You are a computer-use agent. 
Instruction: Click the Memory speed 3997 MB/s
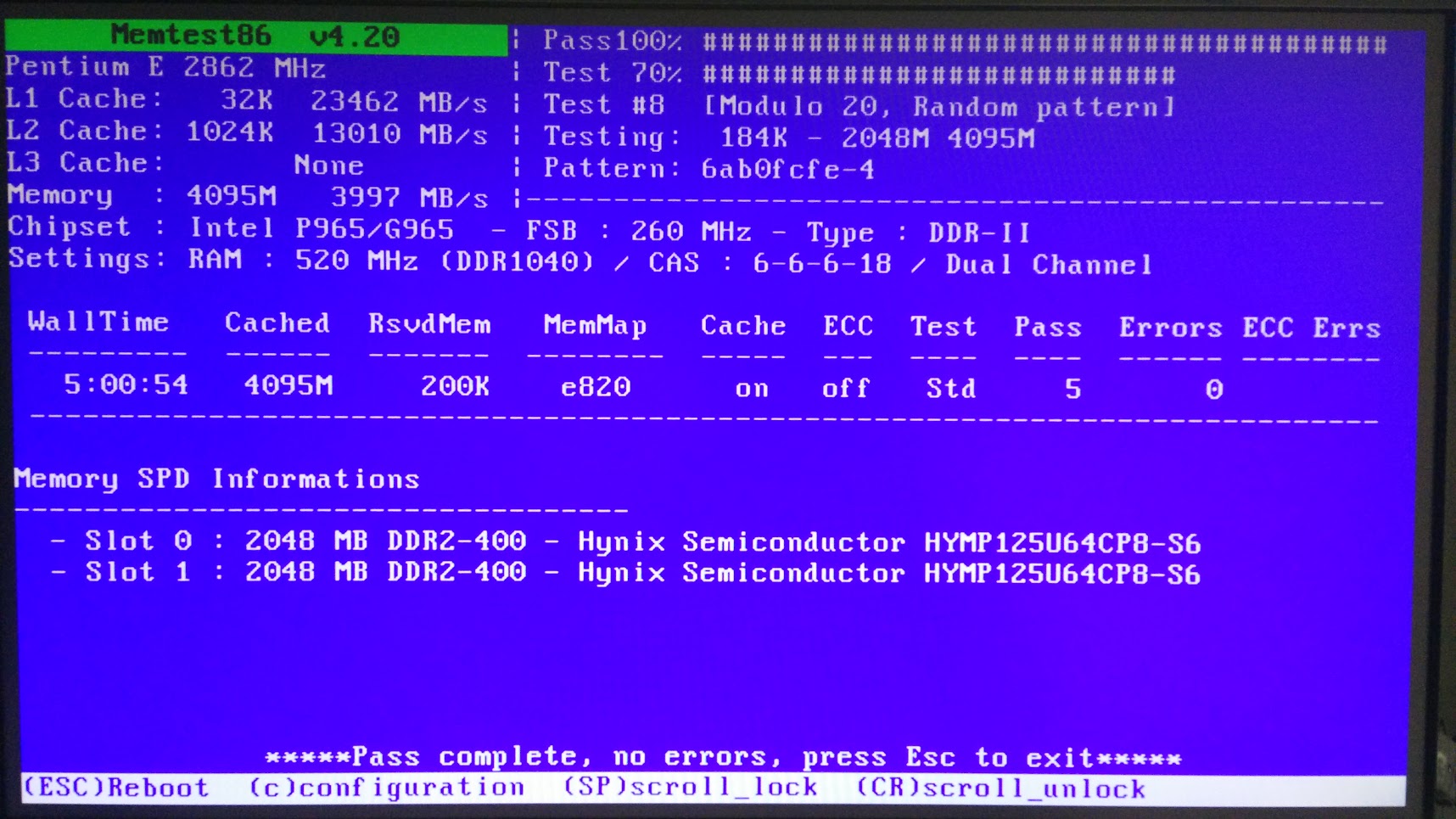pos(409,198)
